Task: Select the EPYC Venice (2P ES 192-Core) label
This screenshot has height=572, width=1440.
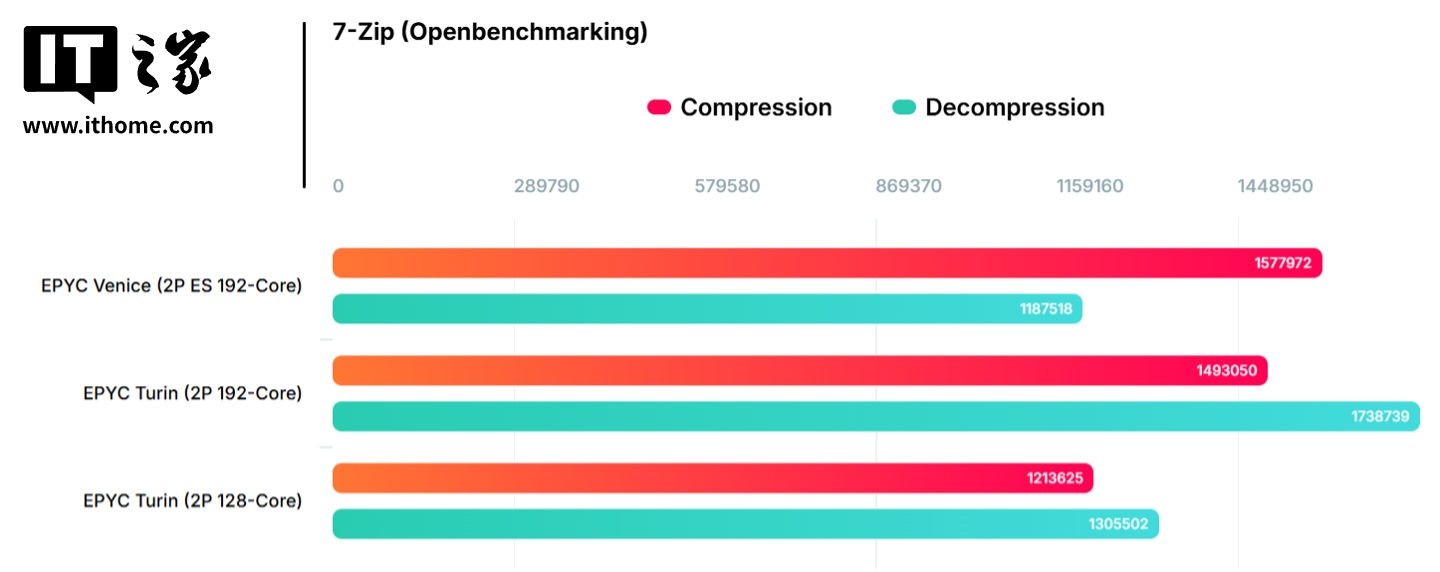Action: click(x=171, y=286)
